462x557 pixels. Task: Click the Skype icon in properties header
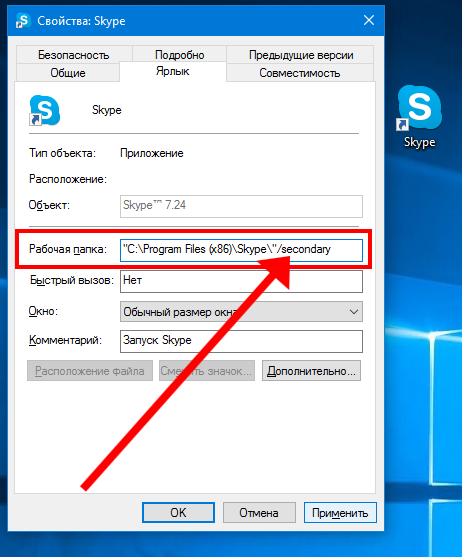point(44,110)
